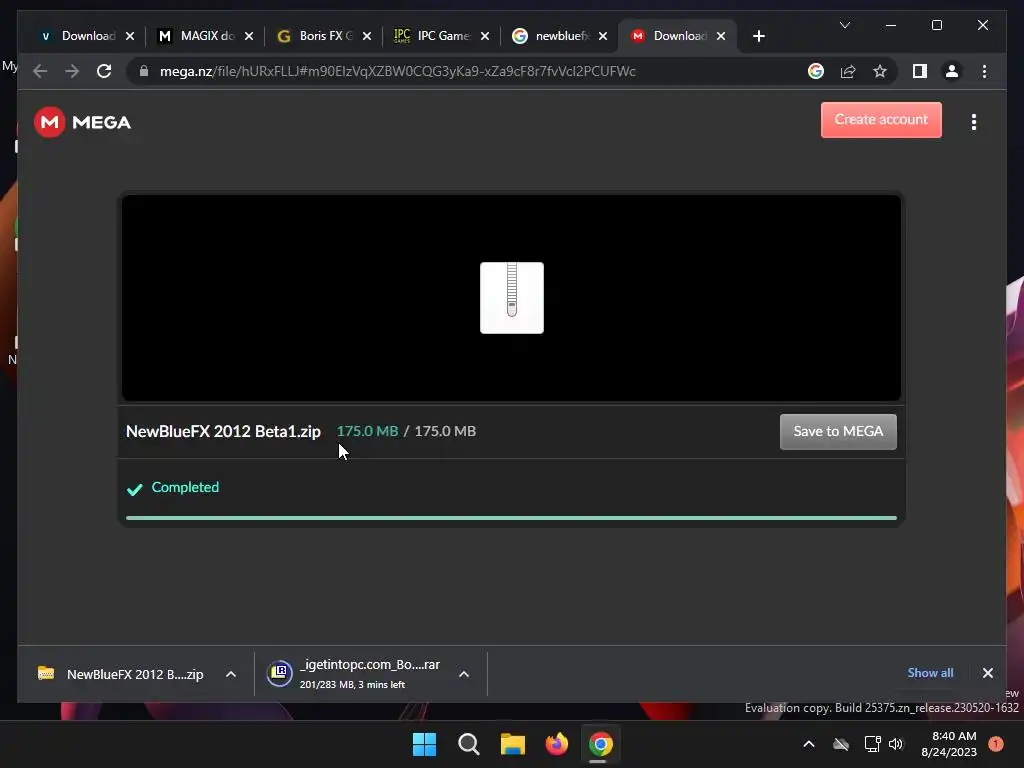Close the active MEGA tab
The width and height of the screenshot is (1024, 768).
(721, 36)
